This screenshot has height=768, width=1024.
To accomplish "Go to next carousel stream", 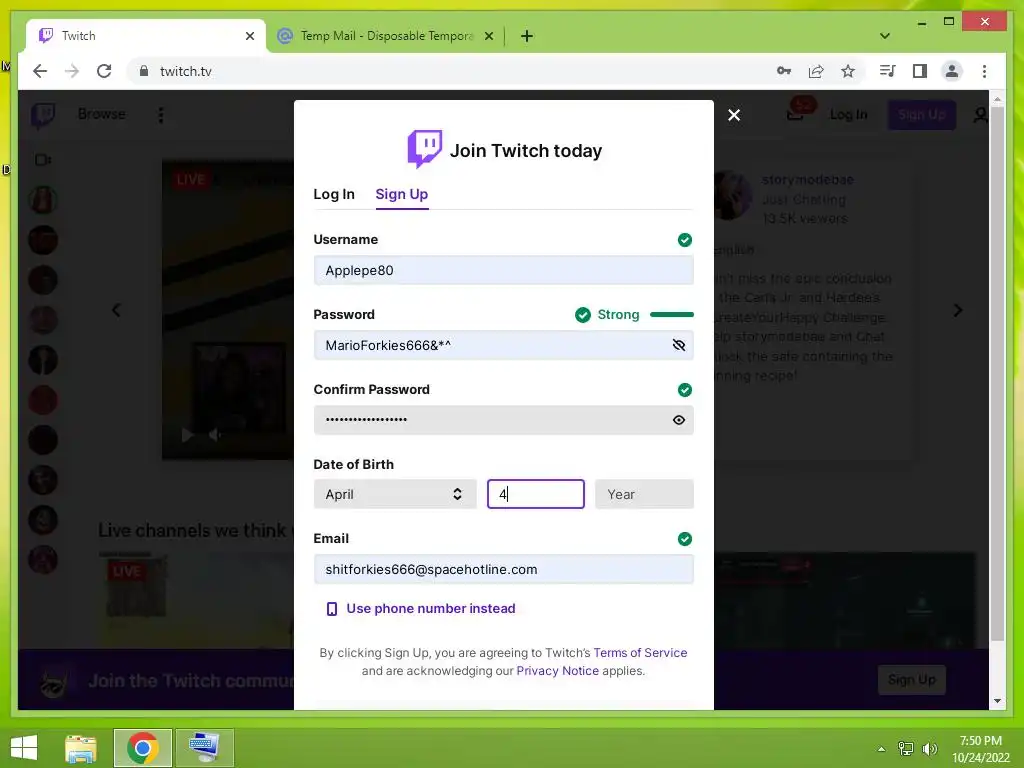I will click(957, 310).
